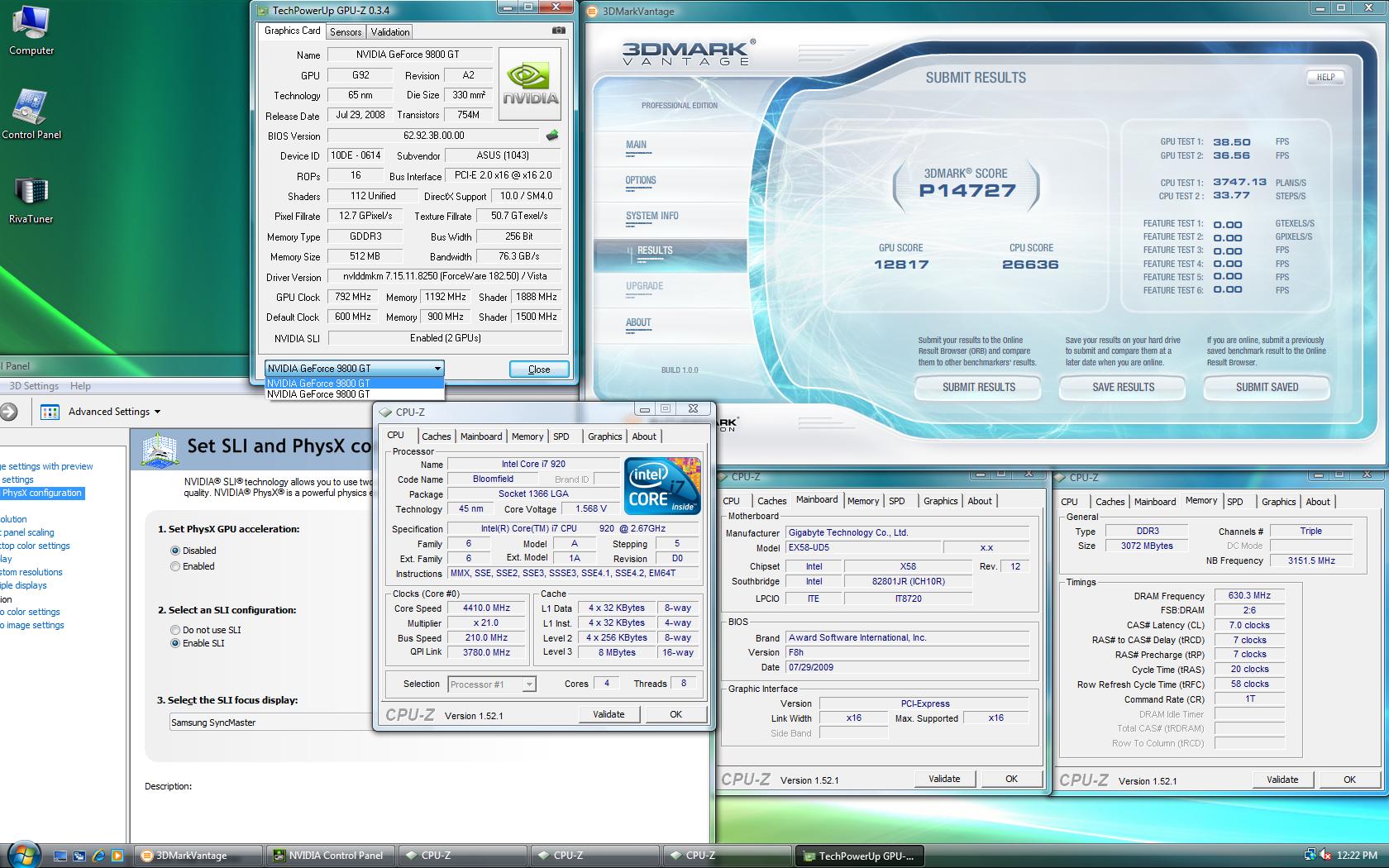Screen dimensions: 1389x868
Task: Switch to 3DMarkVantage taskbar button
Action: (x=198, y=856)
